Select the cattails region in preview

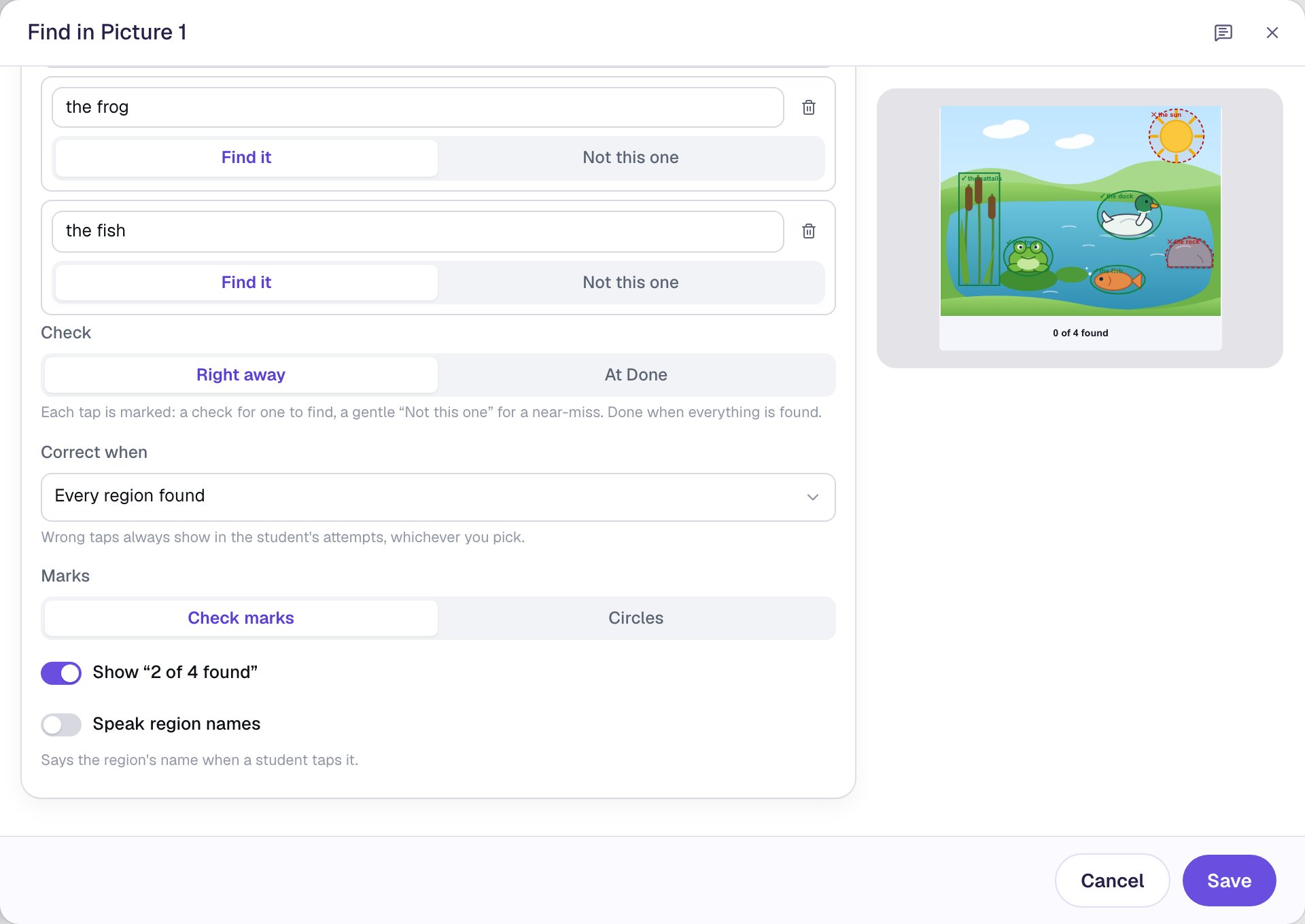979,229
